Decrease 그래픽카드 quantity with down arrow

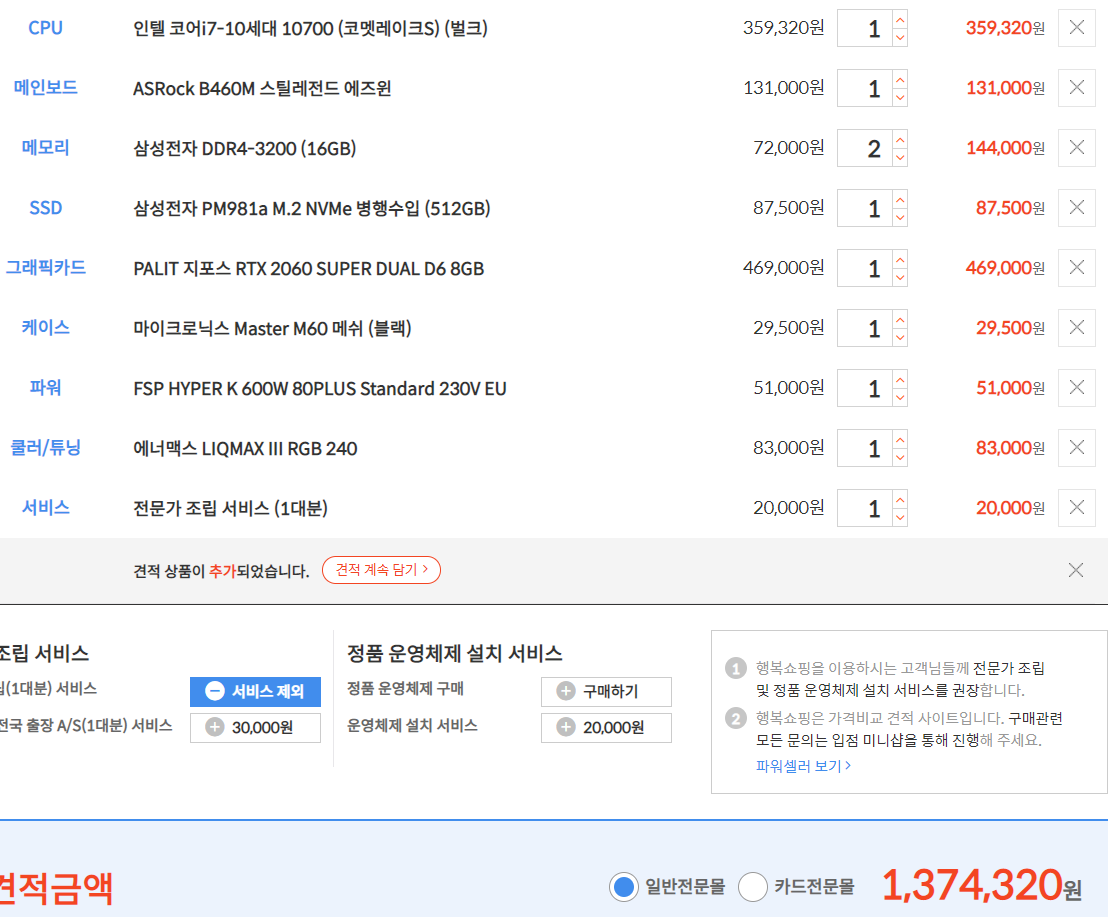pyautogui.click(x=900, y=277)
